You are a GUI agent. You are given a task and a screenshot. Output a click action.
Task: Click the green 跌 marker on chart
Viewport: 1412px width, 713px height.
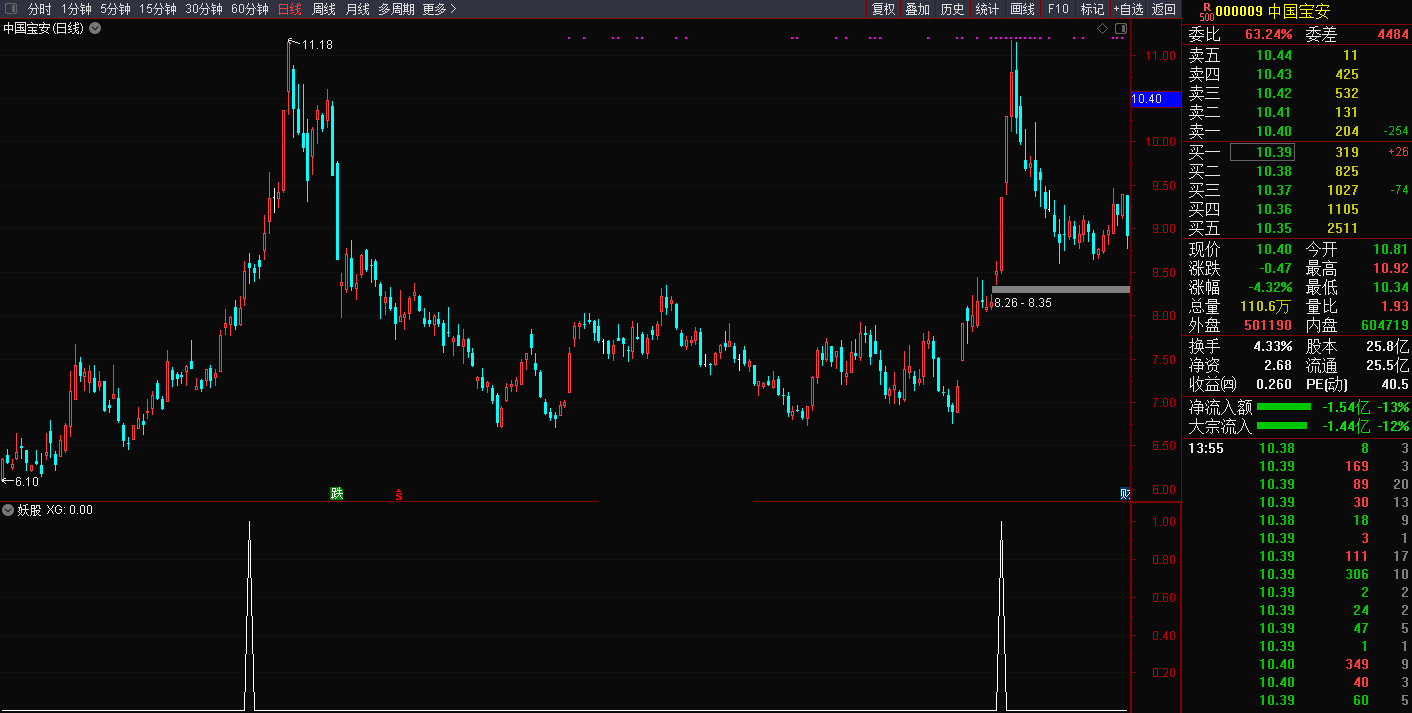click(337, 493)
